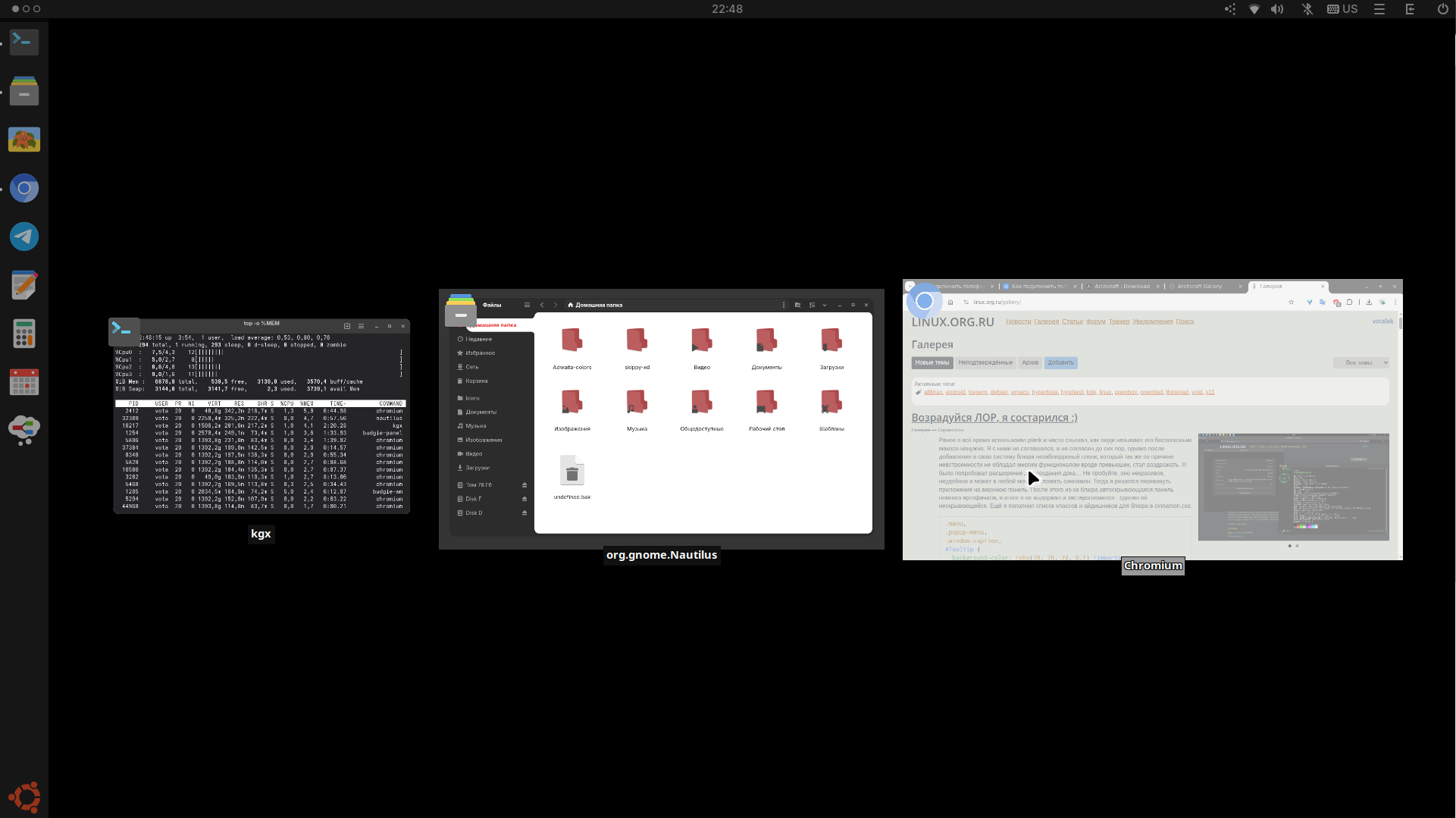Switch to the Chromium window preview

[x=1152, y=419]
